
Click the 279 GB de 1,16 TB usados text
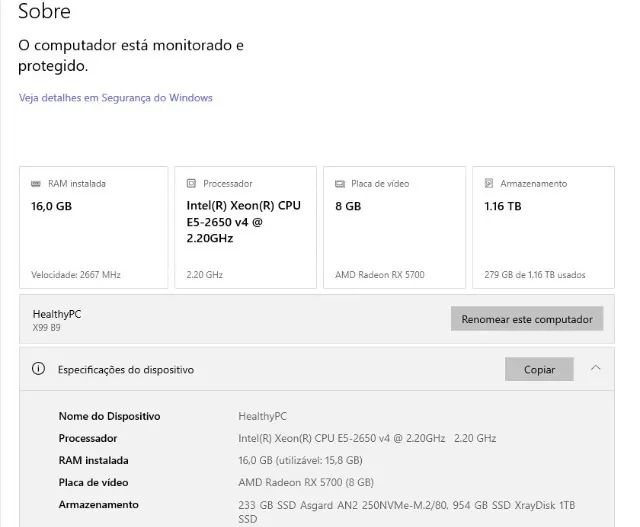[535, 274]
